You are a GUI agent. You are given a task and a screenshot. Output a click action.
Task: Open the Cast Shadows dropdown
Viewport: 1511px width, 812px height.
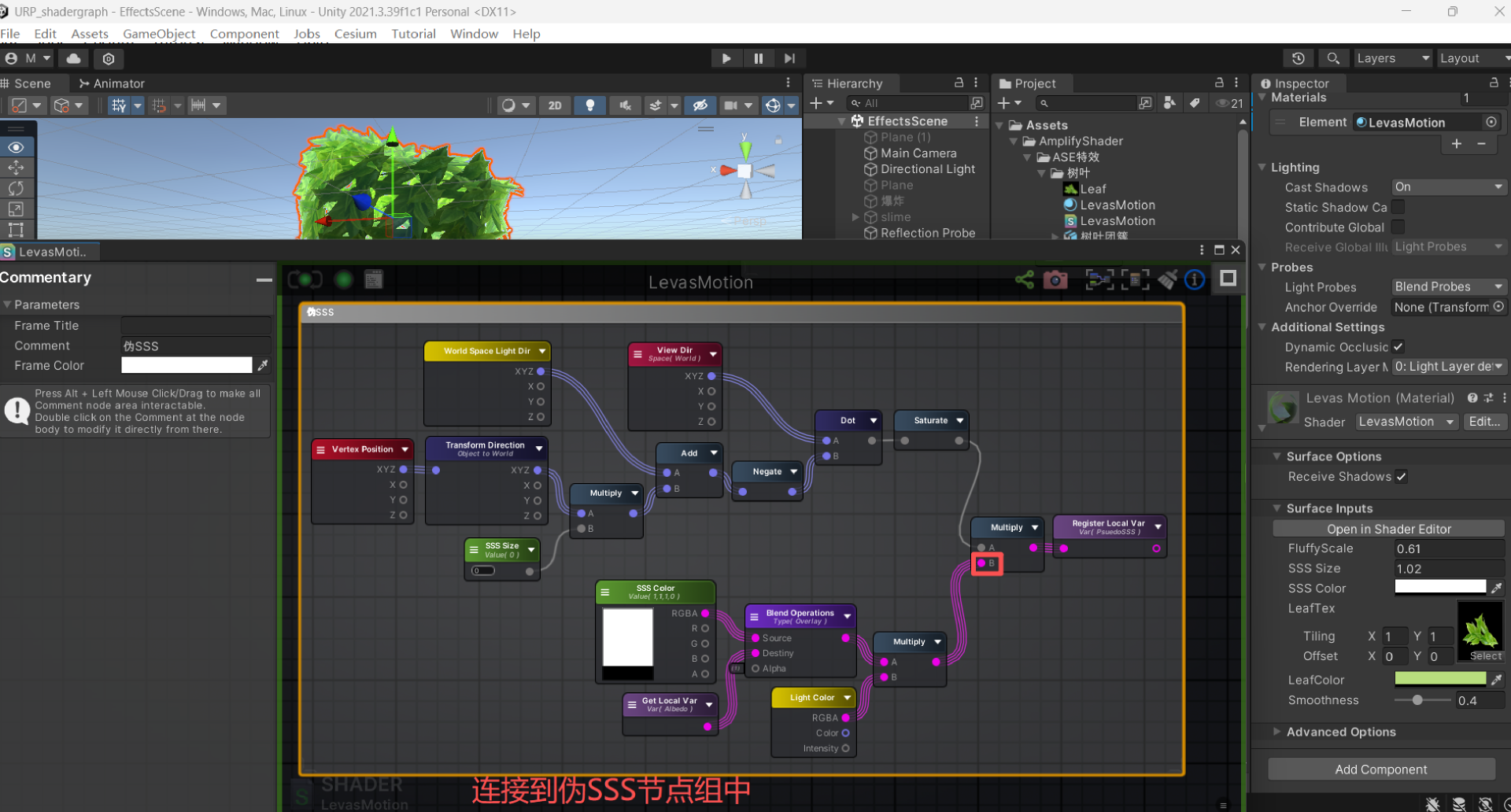coord(1448,187)
